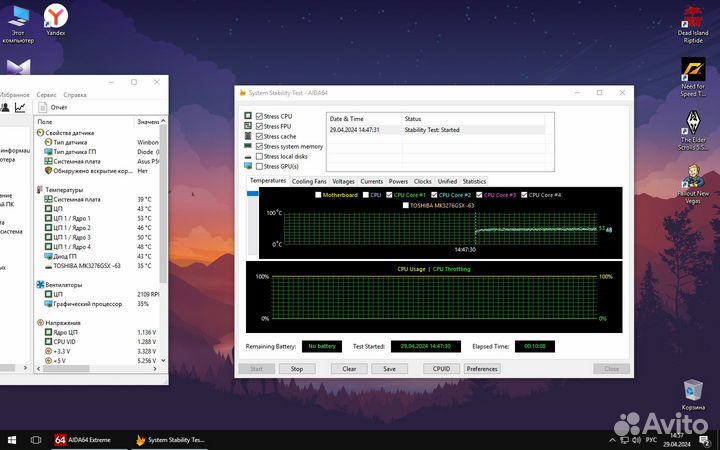
Task: Click scroll-down arrow of AIDA64 sensor list
Action: click(163, 361)
